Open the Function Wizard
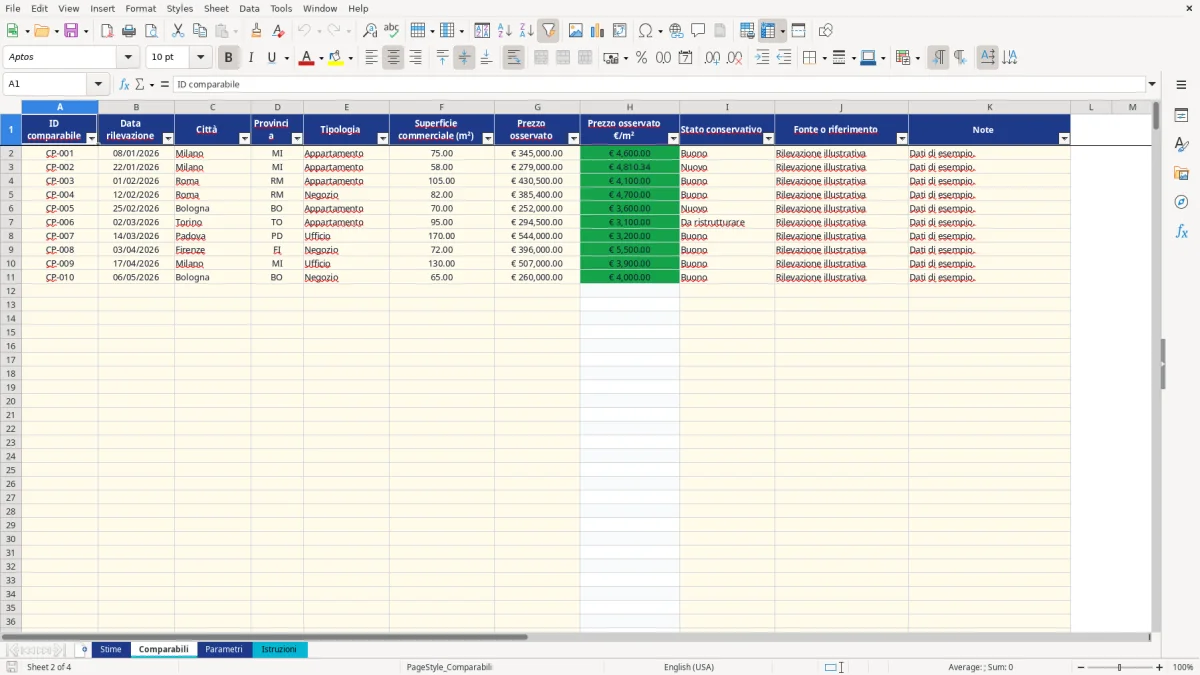Viewport: 1200px width, 675px height. [x=125, y=85]
